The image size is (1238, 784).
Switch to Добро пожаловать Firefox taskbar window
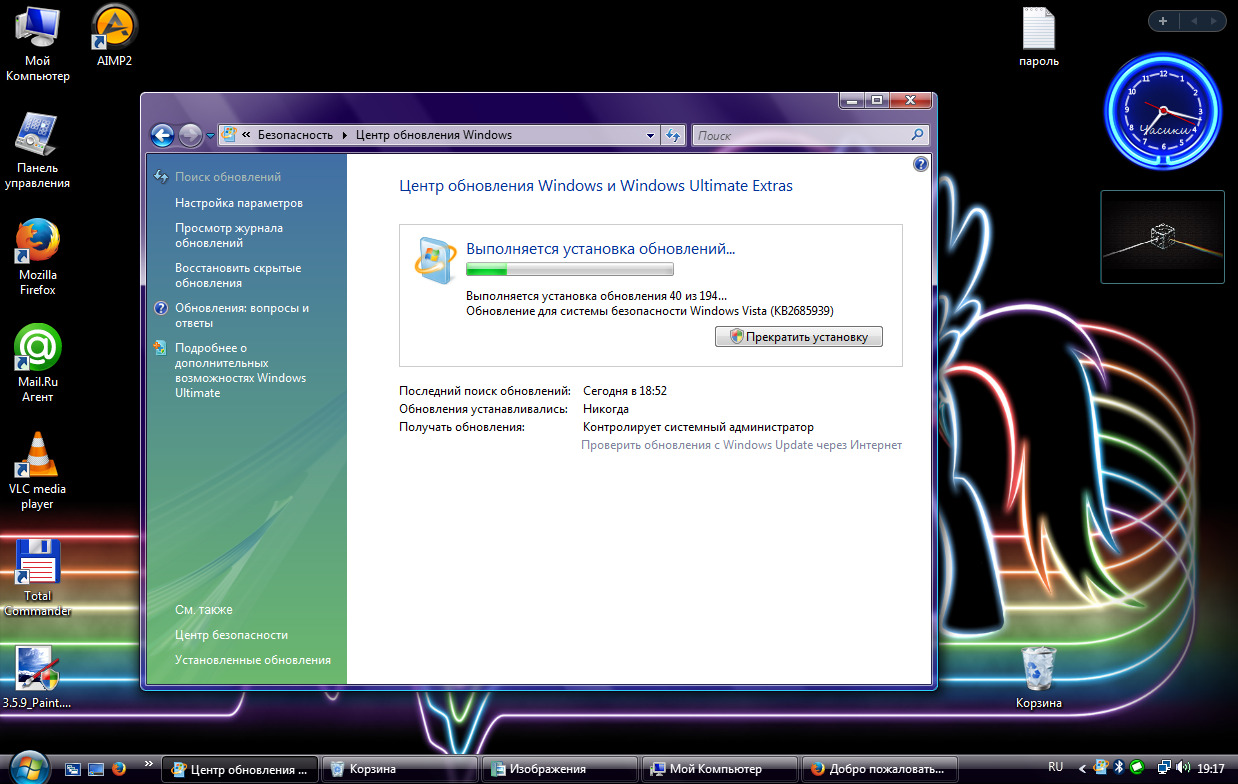880,769
